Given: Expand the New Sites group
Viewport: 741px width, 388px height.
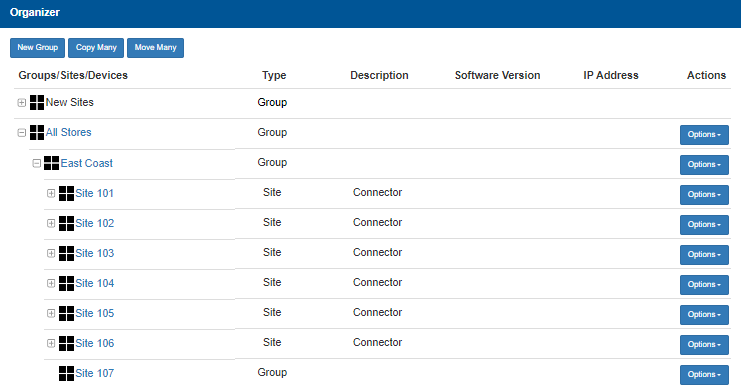Looking at the screenshot, I should point(22,103).
